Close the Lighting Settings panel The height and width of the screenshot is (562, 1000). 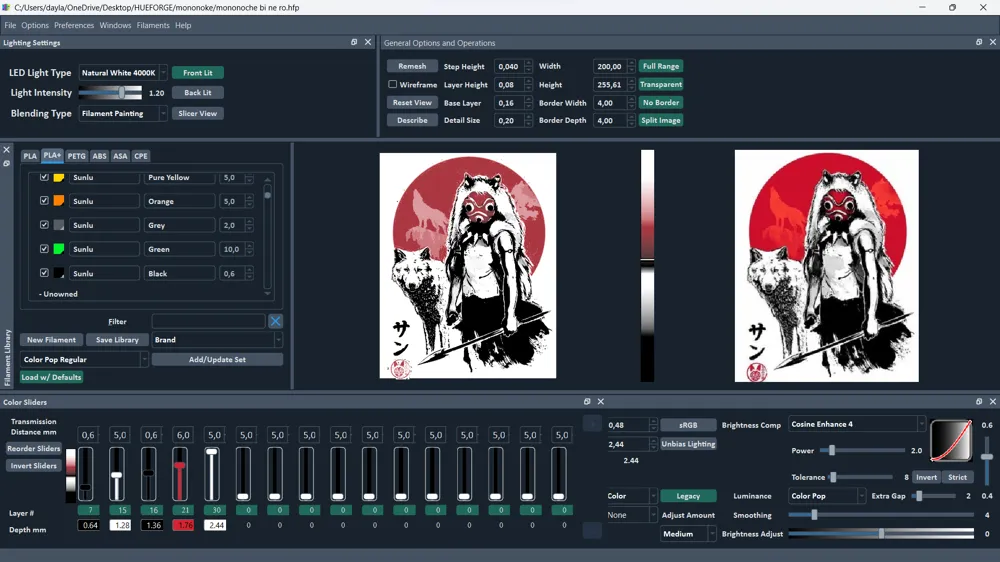368,42
